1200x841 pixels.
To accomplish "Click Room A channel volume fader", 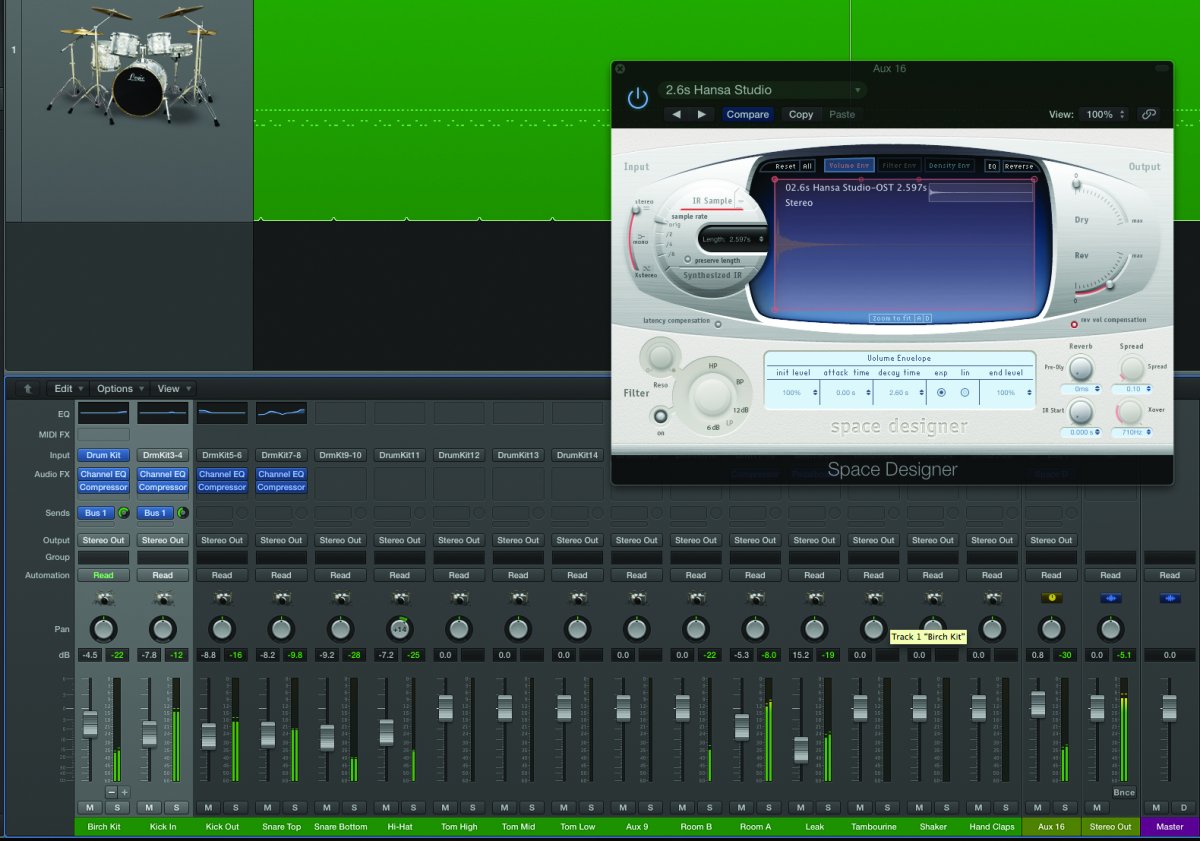I will pos(741,727).
